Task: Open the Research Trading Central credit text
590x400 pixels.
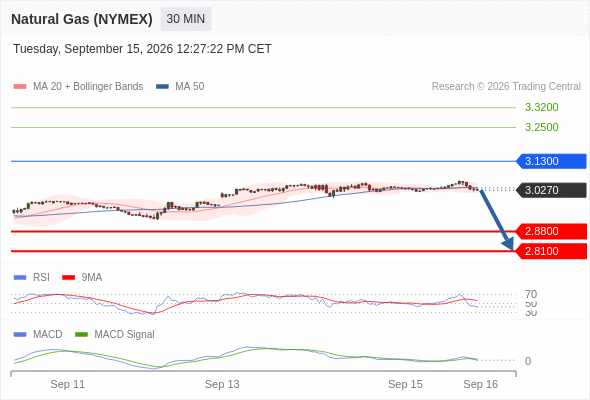Action: pyautogui.click(x=506, y=87)
